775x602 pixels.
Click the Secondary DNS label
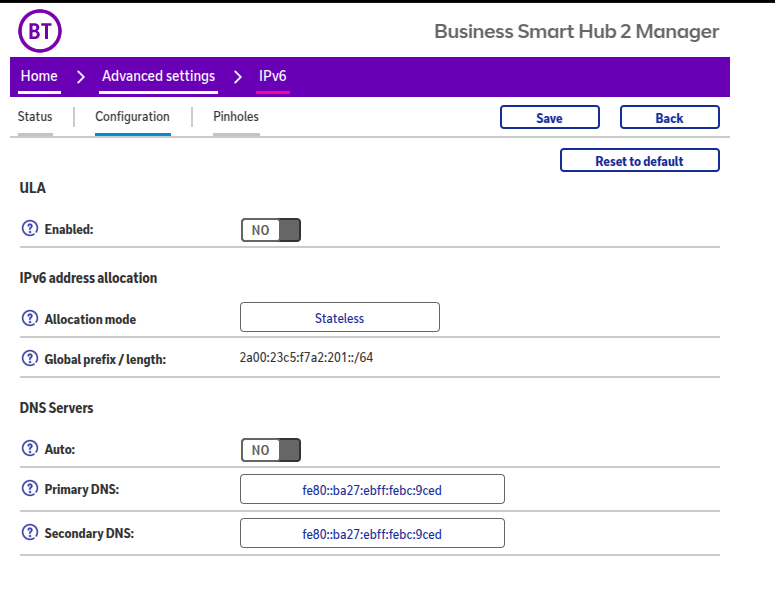tap(89, 533)
